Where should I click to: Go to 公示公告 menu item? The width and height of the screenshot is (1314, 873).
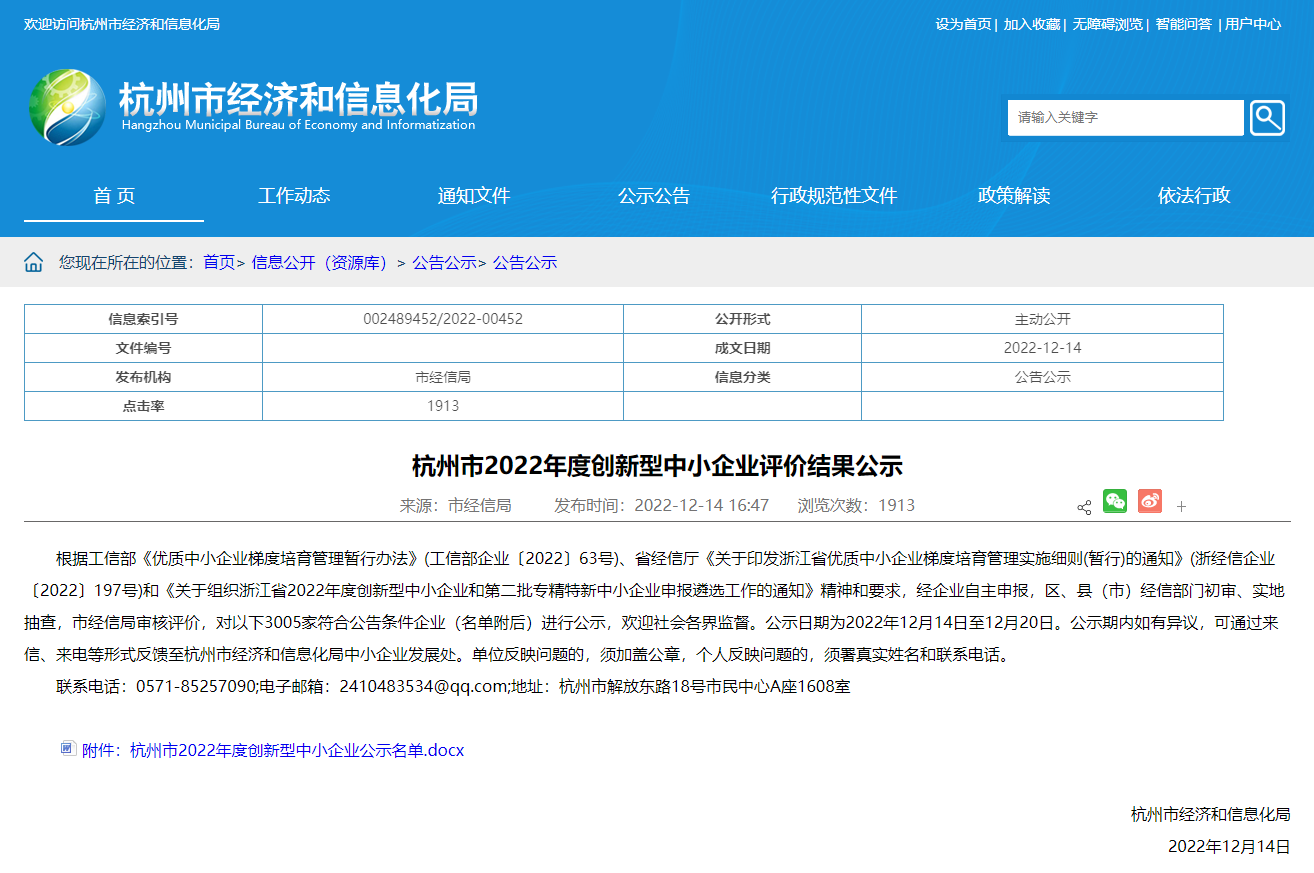pyautogui.click(x=654, y=196)
